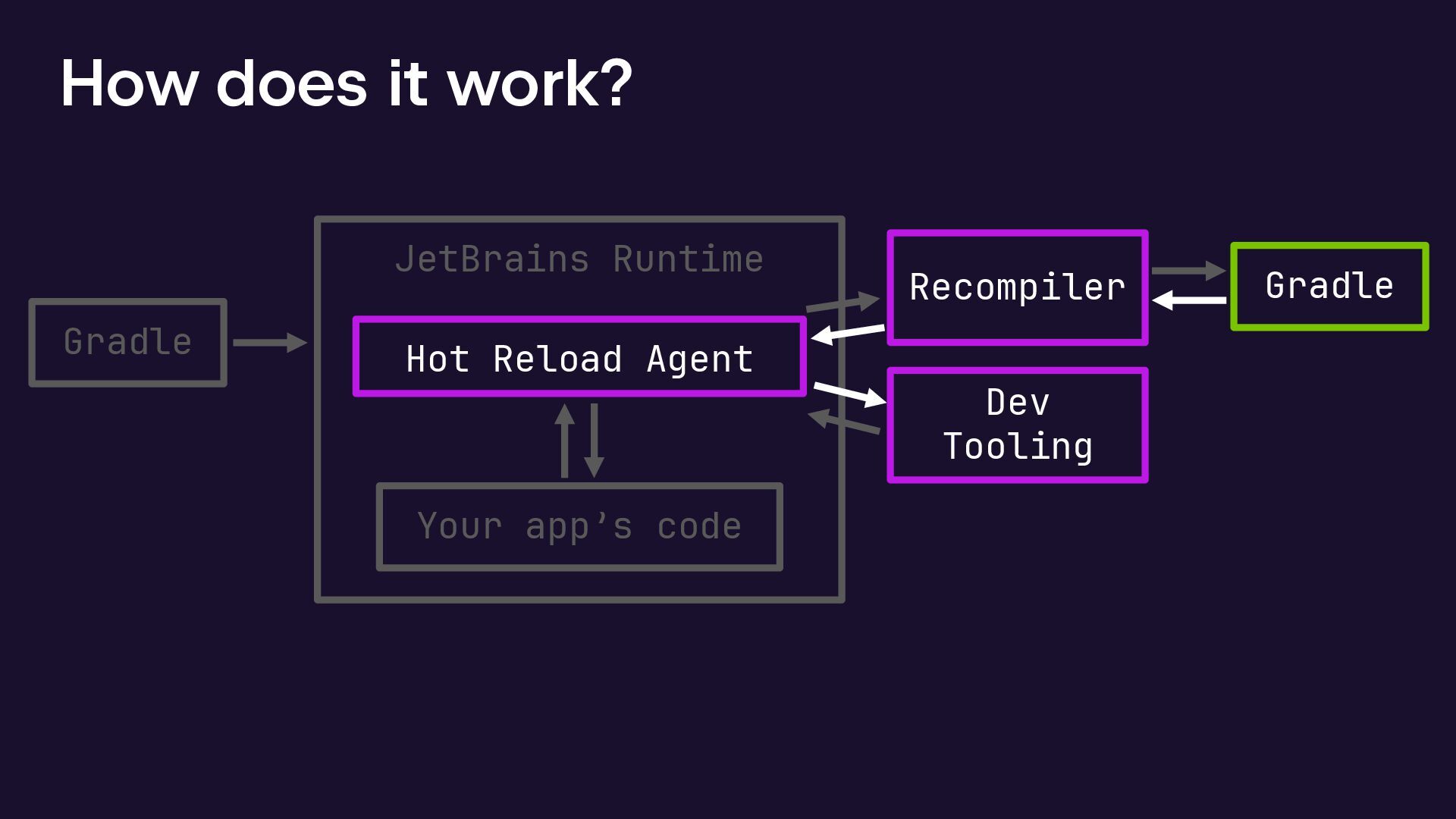1456x819 pixels.
Task: Click upward arrow below Hot Reload Agent
Action: pyautogui.click(x=564, y=441)
